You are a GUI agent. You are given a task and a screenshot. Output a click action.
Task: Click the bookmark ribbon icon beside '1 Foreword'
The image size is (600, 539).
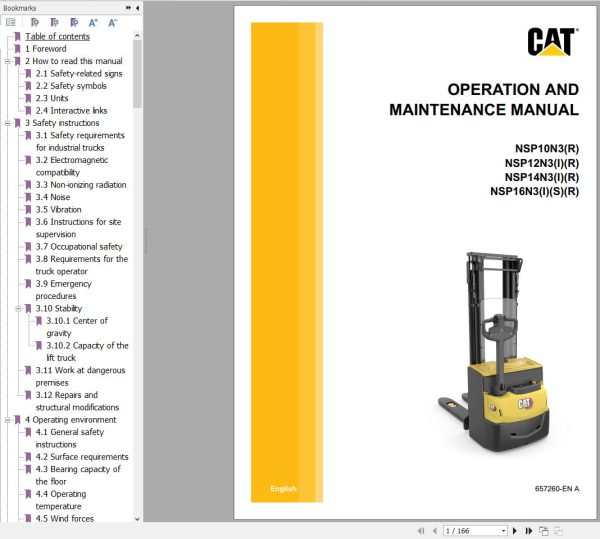coord(17,49)
